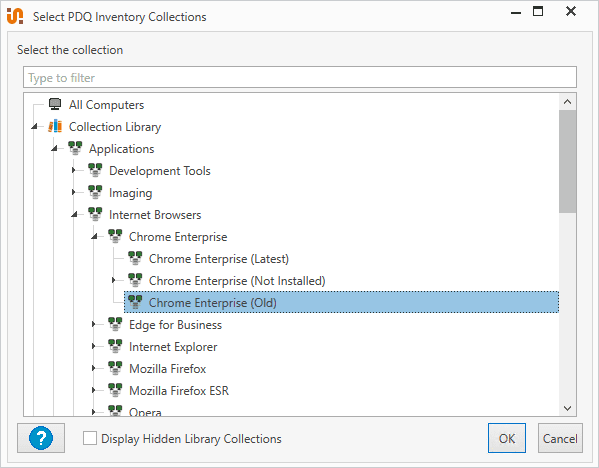The width and height of the screenshot is (599, 468).
Task: Select the Development Tools collection
Action: (160, 170)
